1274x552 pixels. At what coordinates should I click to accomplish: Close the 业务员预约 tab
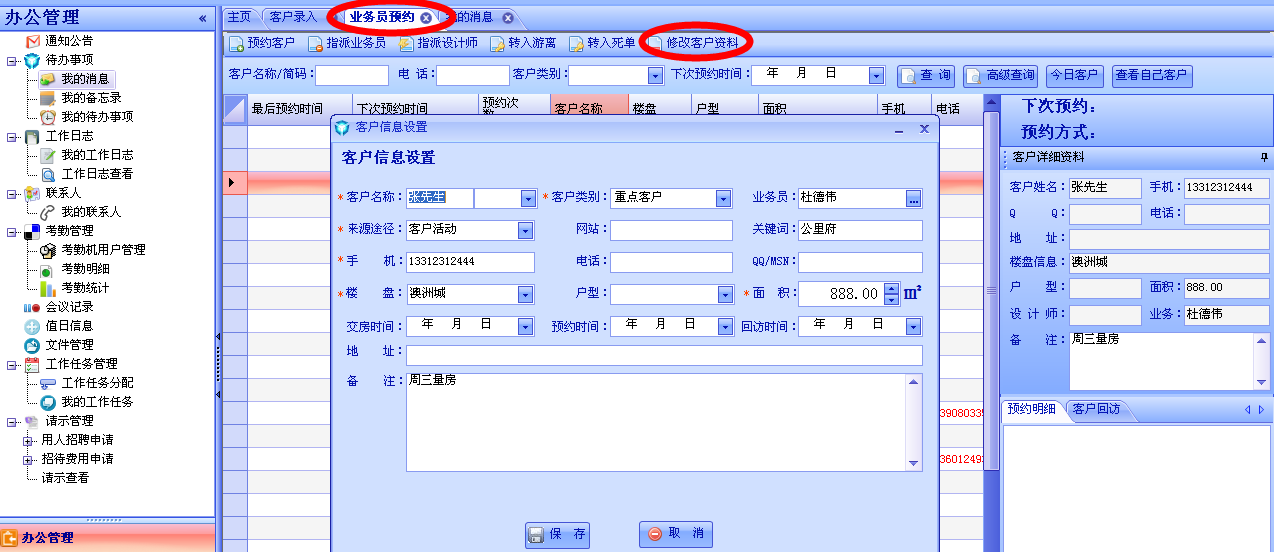point(426,18)
